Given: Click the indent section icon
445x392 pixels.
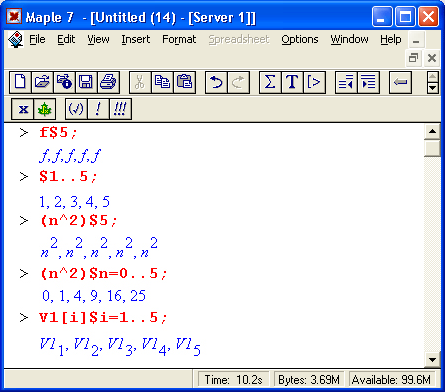Looking at the screenshot, I should pos(368,82).
